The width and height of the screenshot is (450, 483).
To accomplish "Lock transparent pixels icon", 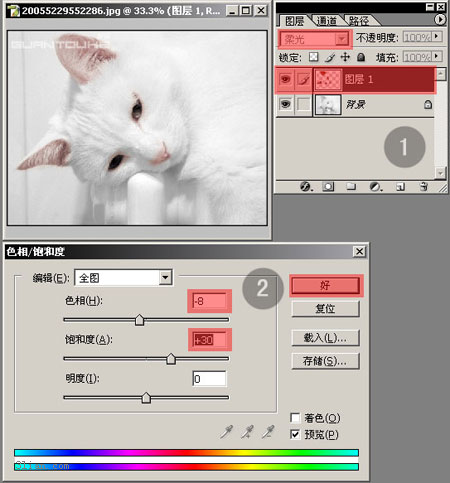I will tap(313, 57).
